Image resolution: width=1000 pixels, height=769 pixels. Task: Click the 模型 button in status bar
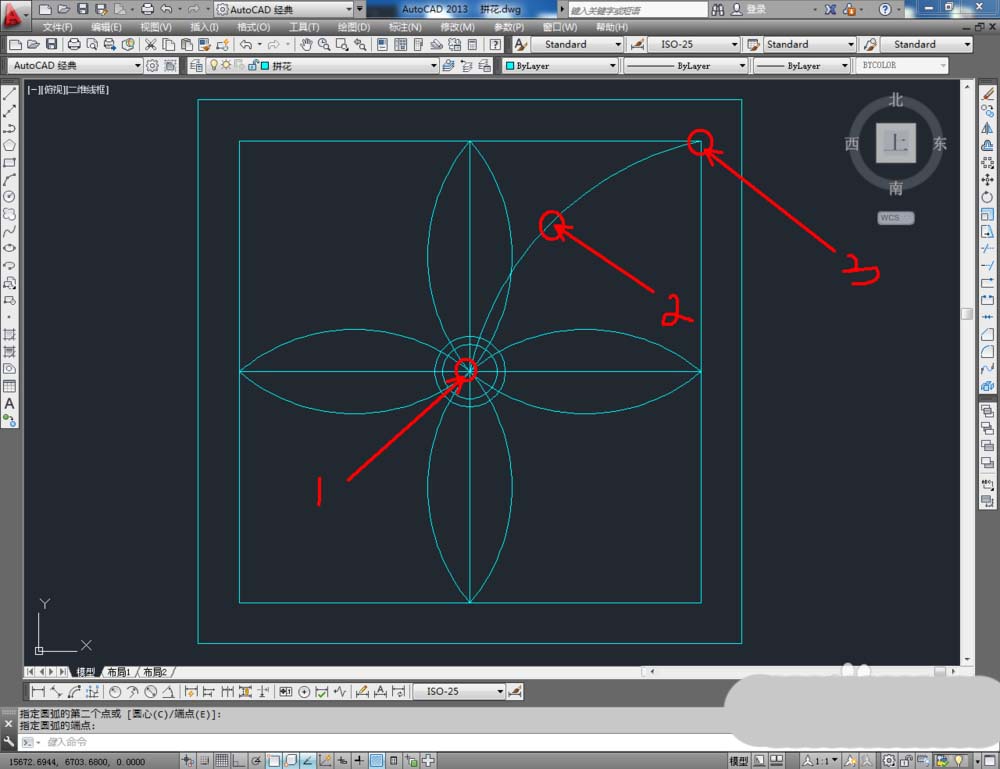[738, 761]
